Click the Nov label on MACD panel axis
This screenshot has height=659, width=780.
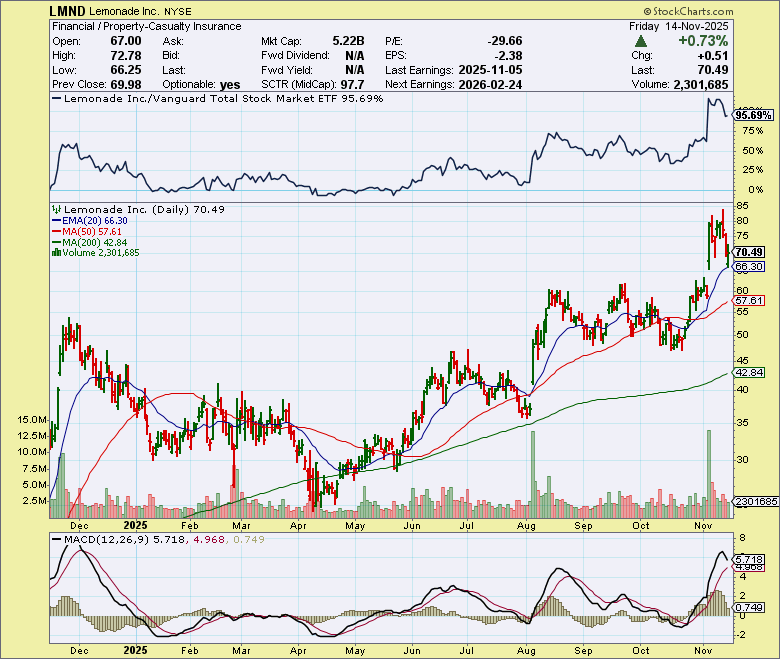coord(703,651)
